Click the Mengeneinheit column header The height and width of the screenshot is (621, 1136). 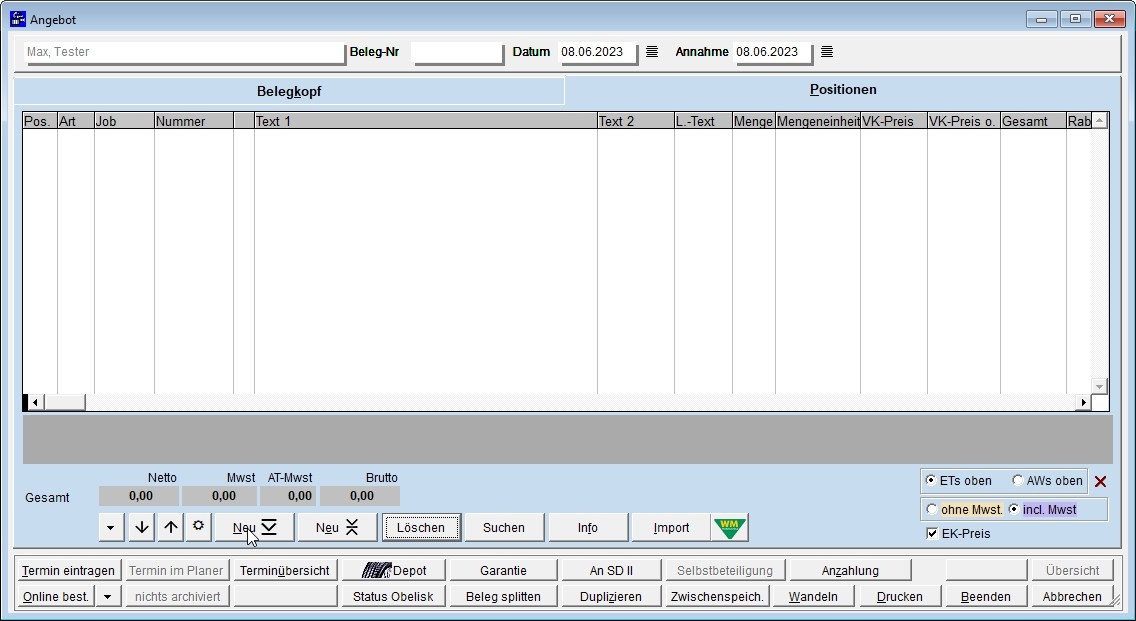coord(818,121)
